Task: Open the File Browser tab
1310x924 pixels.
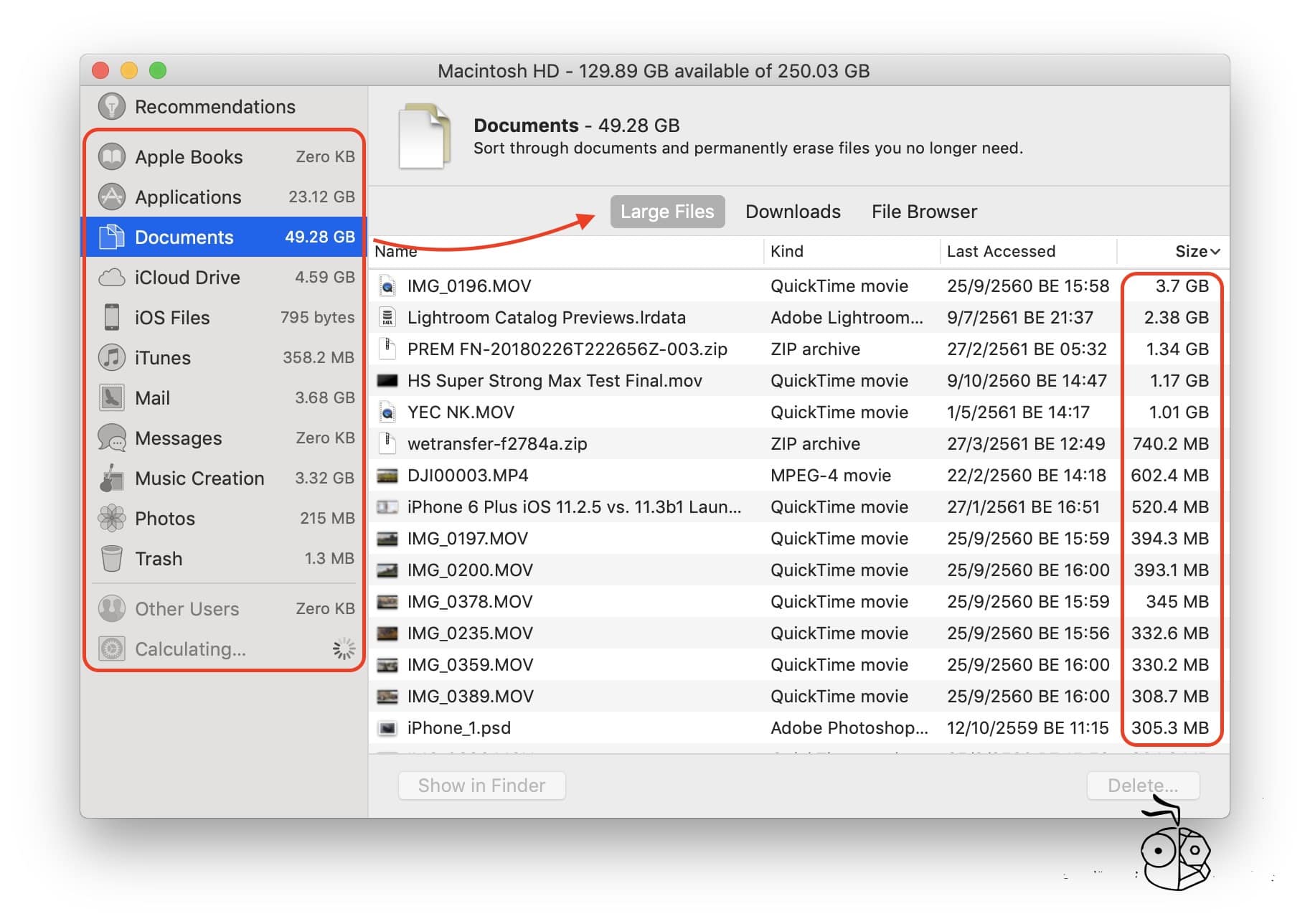Action: tap(923, 211)
